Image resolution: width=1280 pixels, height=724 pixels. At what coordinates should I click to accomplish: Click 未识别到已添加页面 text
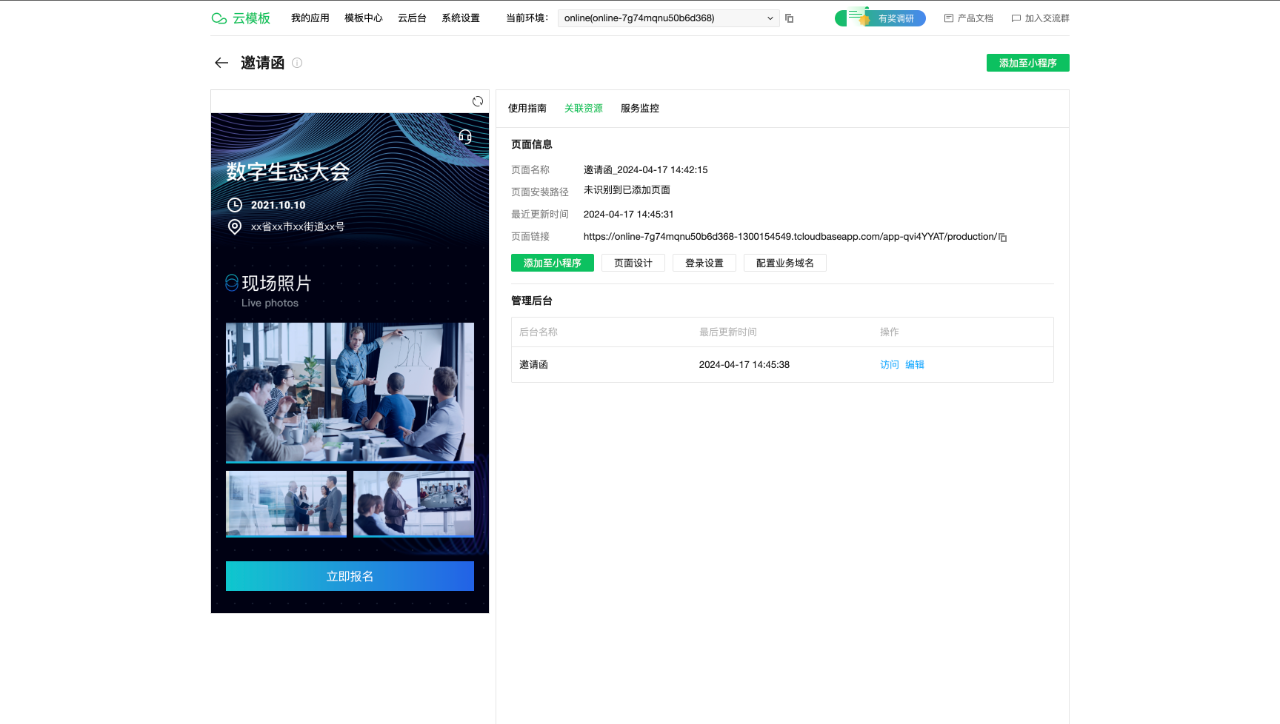(x=627, y=190)
